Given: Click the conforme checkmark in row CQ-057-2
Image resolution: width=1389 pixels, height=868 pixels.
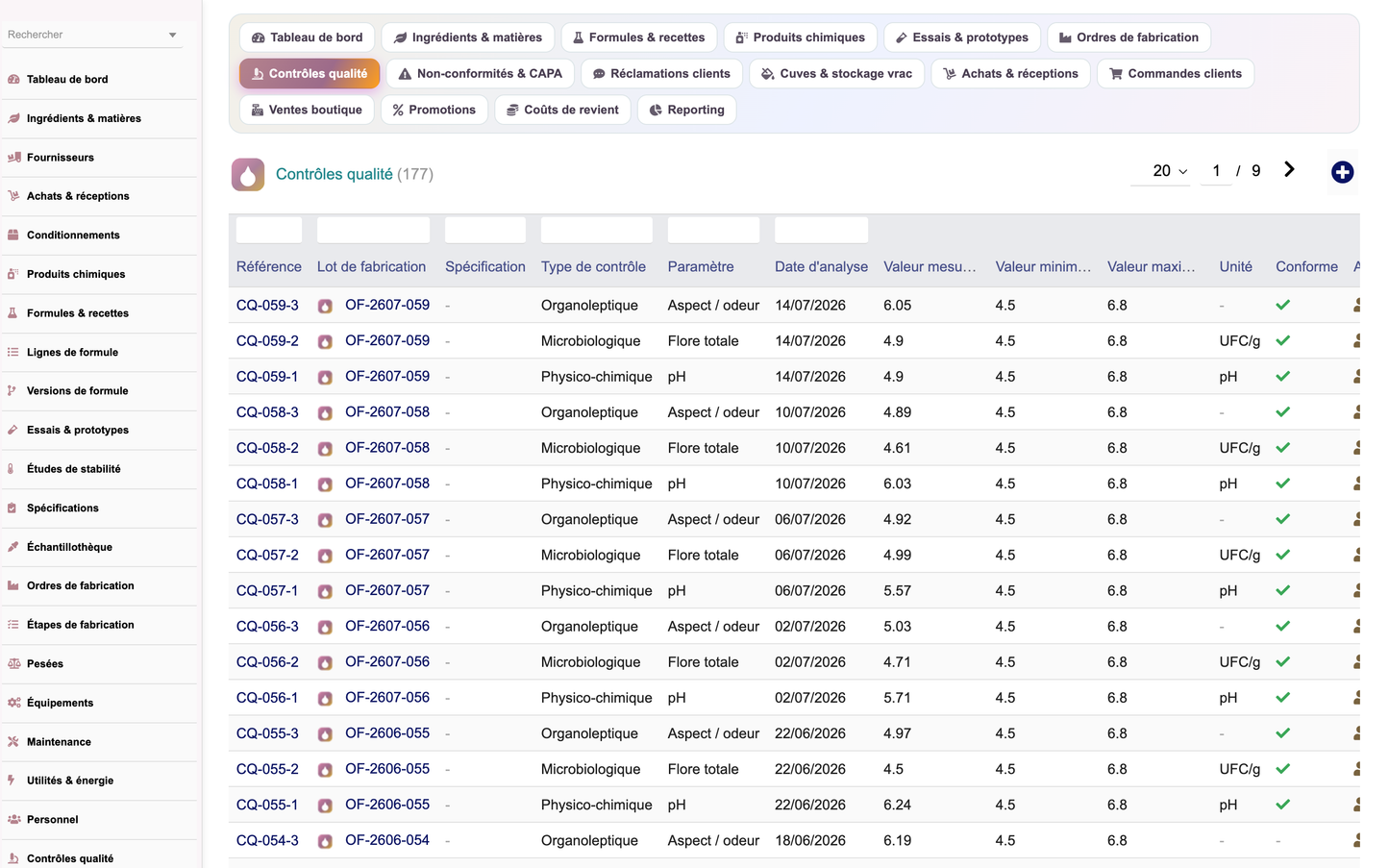Looking at the screenshot, I should point(1283,555).
